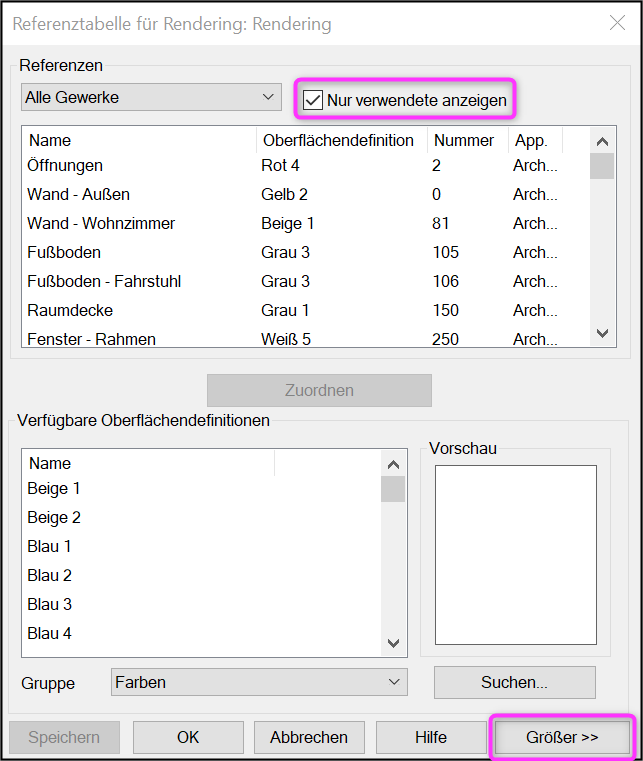The image size is (643, 761).
Task: Click the Größer >> button to expand dialog
Action: point(562,737)
